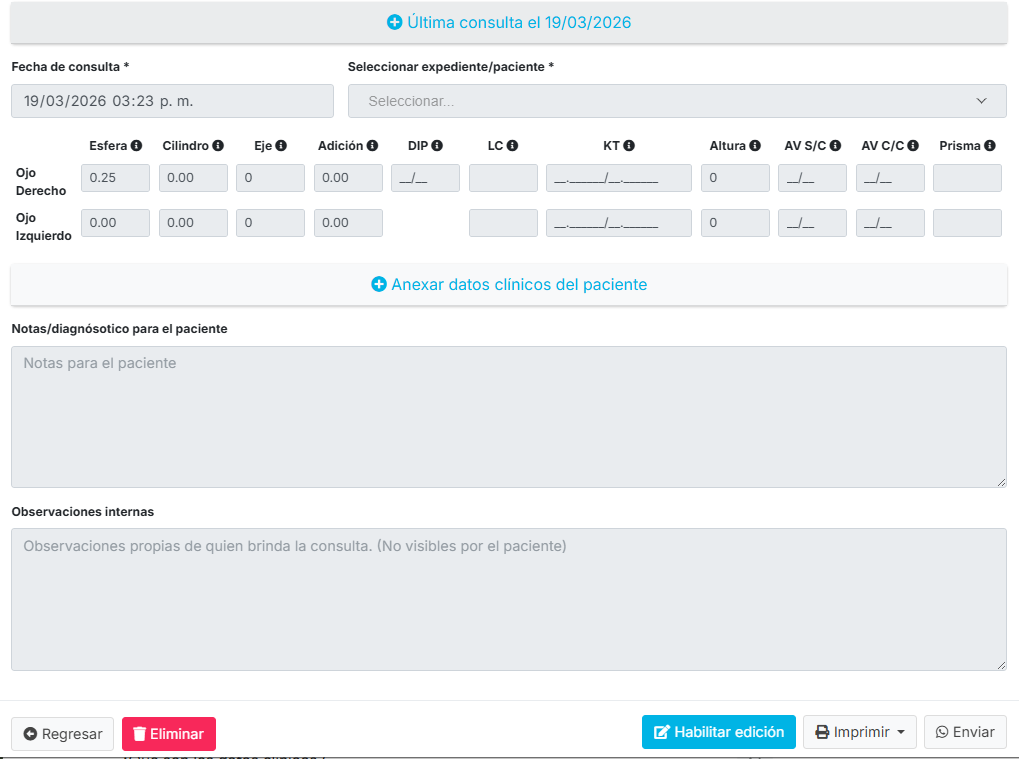This screenshot has width=1019, height=759.
Task: Click the info icon next to AV S/C
Action: tap(835, 146)
